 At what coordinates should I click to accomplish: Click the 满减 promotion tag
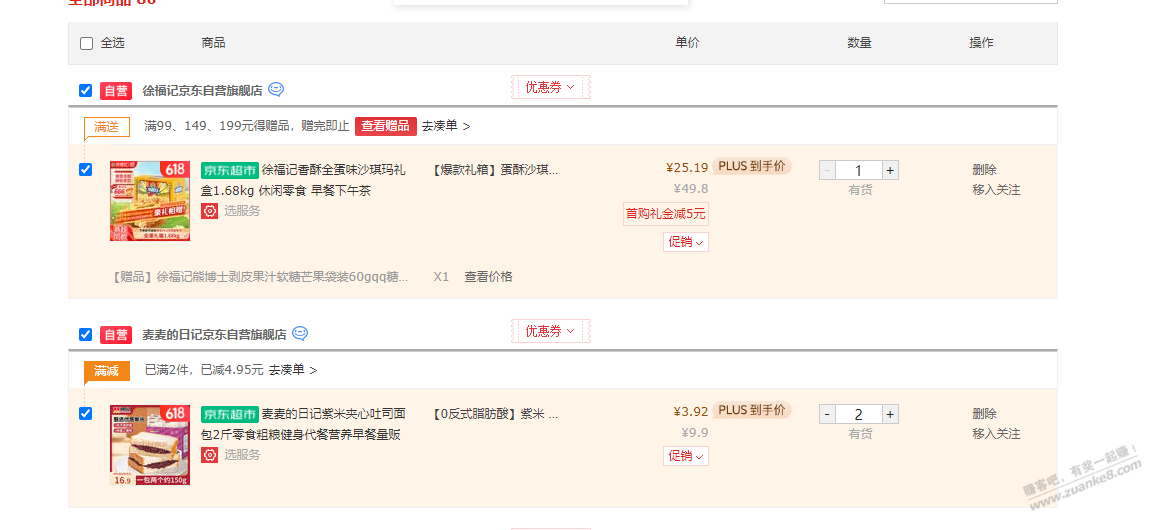107,371
